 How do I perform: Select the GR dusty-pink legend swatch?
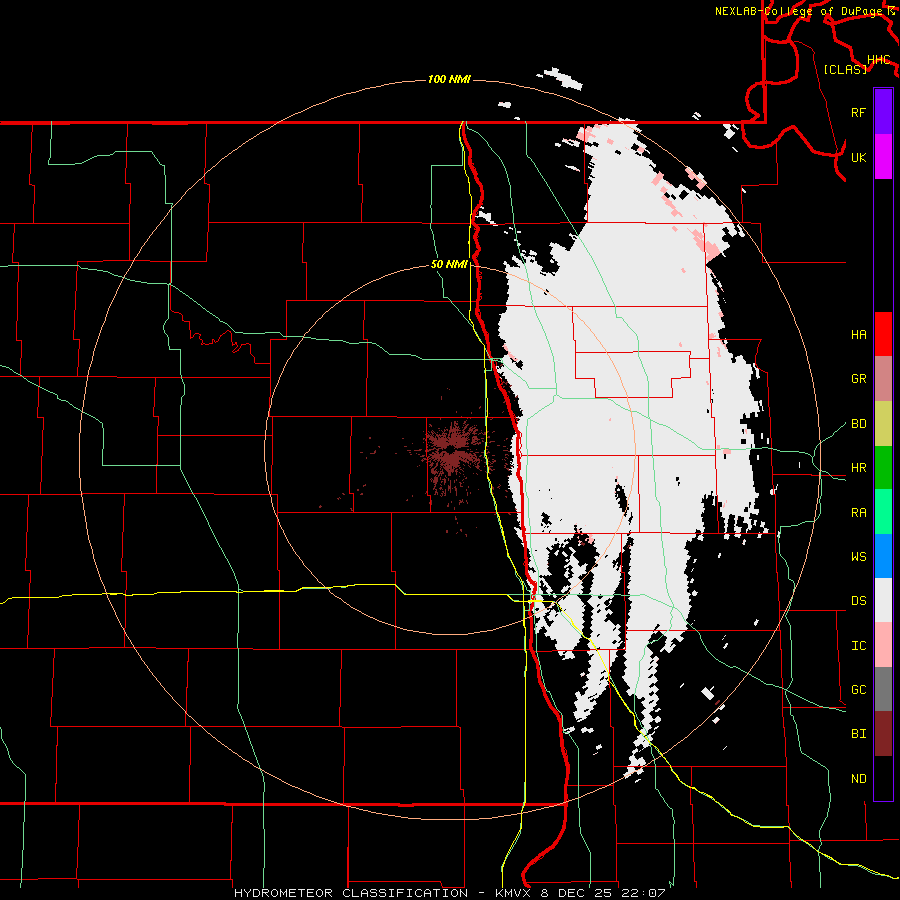point(883,379)
